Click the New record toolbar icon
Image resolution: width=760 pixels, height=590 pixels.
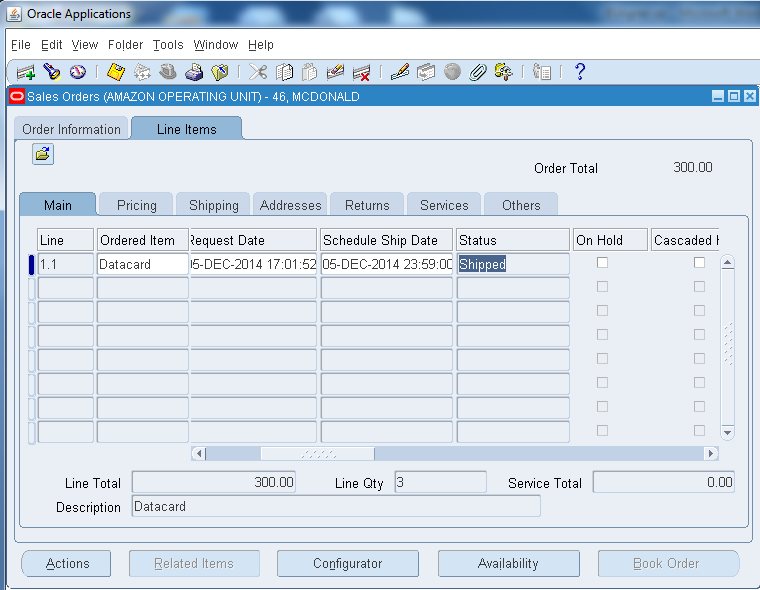25,72
